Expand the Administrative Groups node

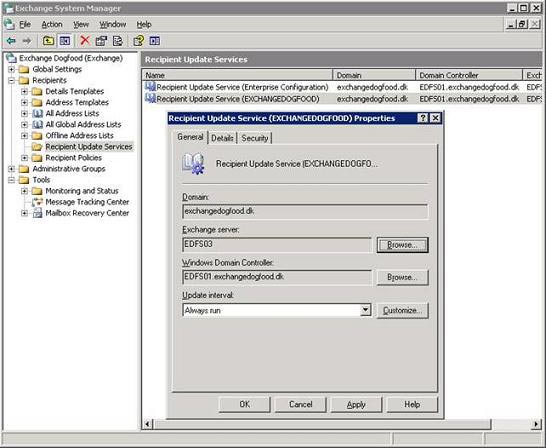(11, 169)
